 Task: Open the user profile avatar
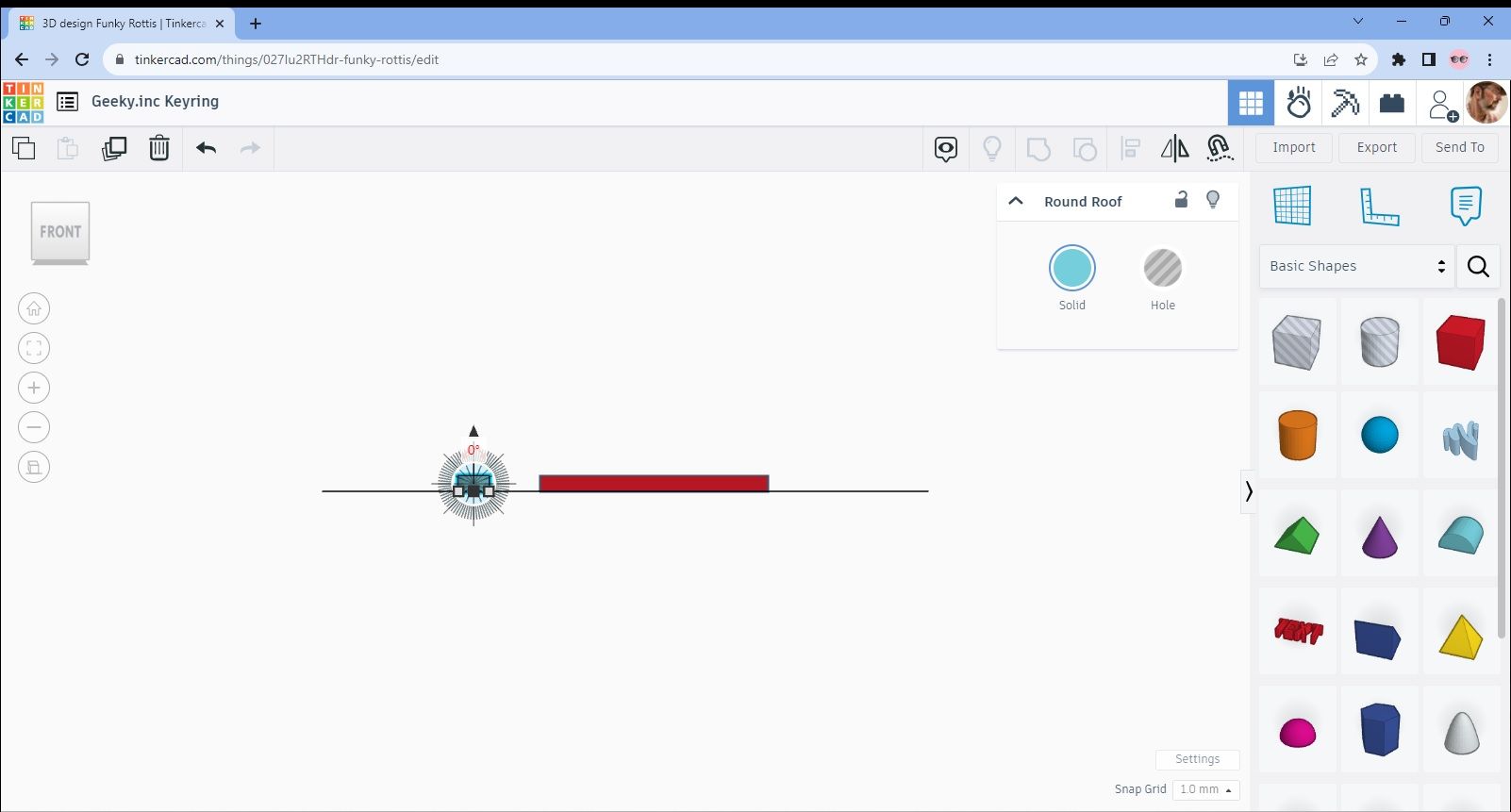(x=1486, y=102)
